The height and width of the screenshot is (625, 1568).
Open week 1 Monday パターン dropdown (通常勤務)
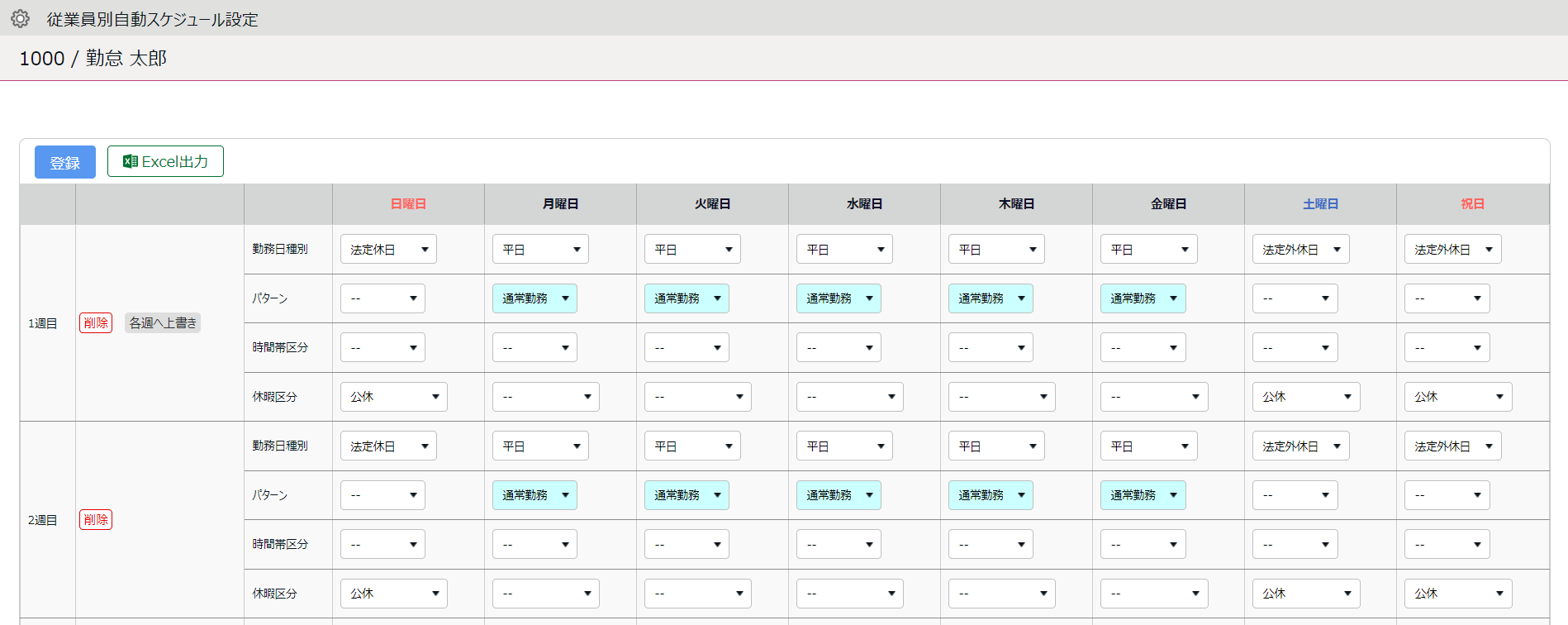pos(535,298)
